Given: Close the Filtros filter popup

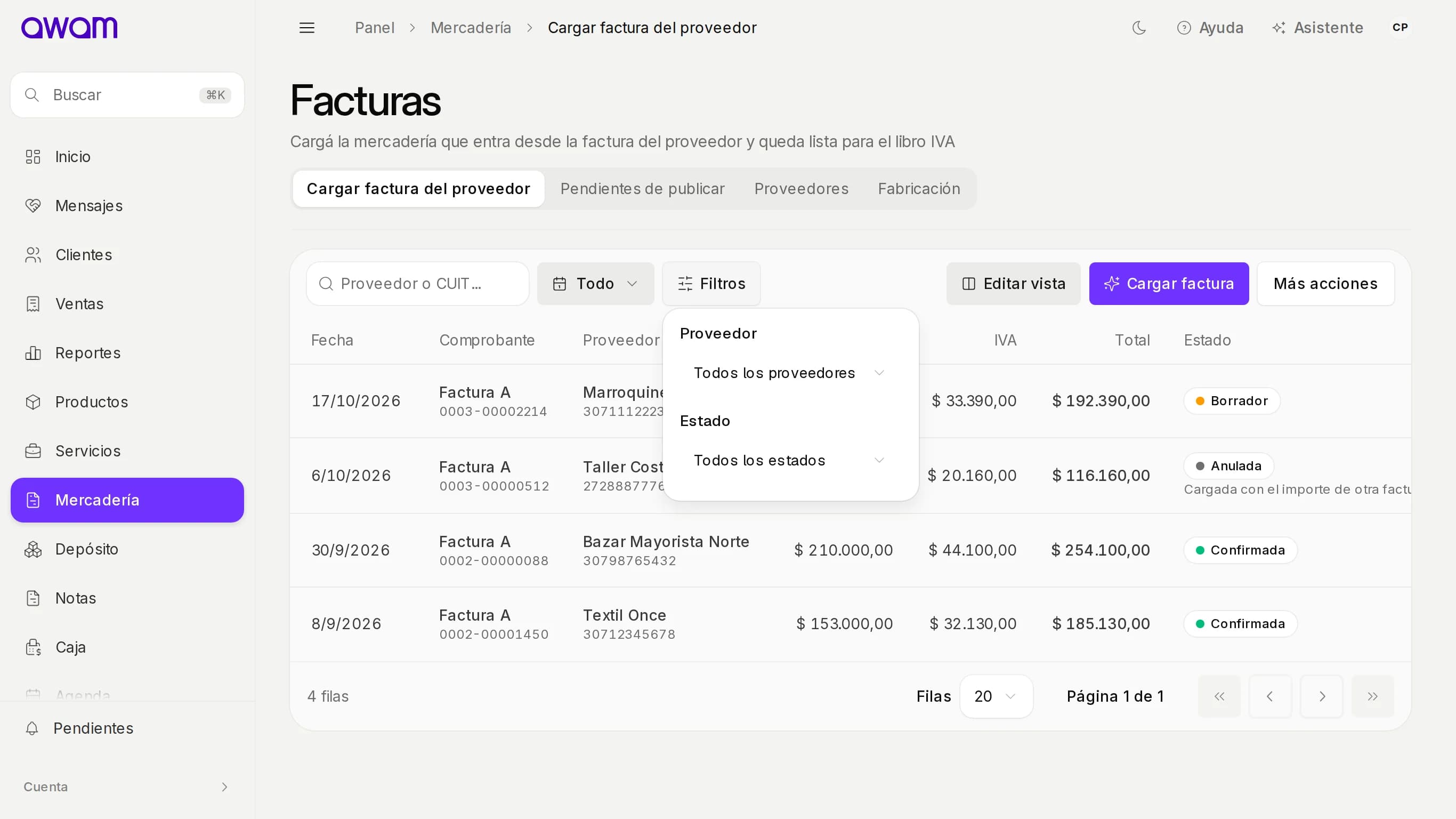Looking at the screenshot, I should click(711, 283).
